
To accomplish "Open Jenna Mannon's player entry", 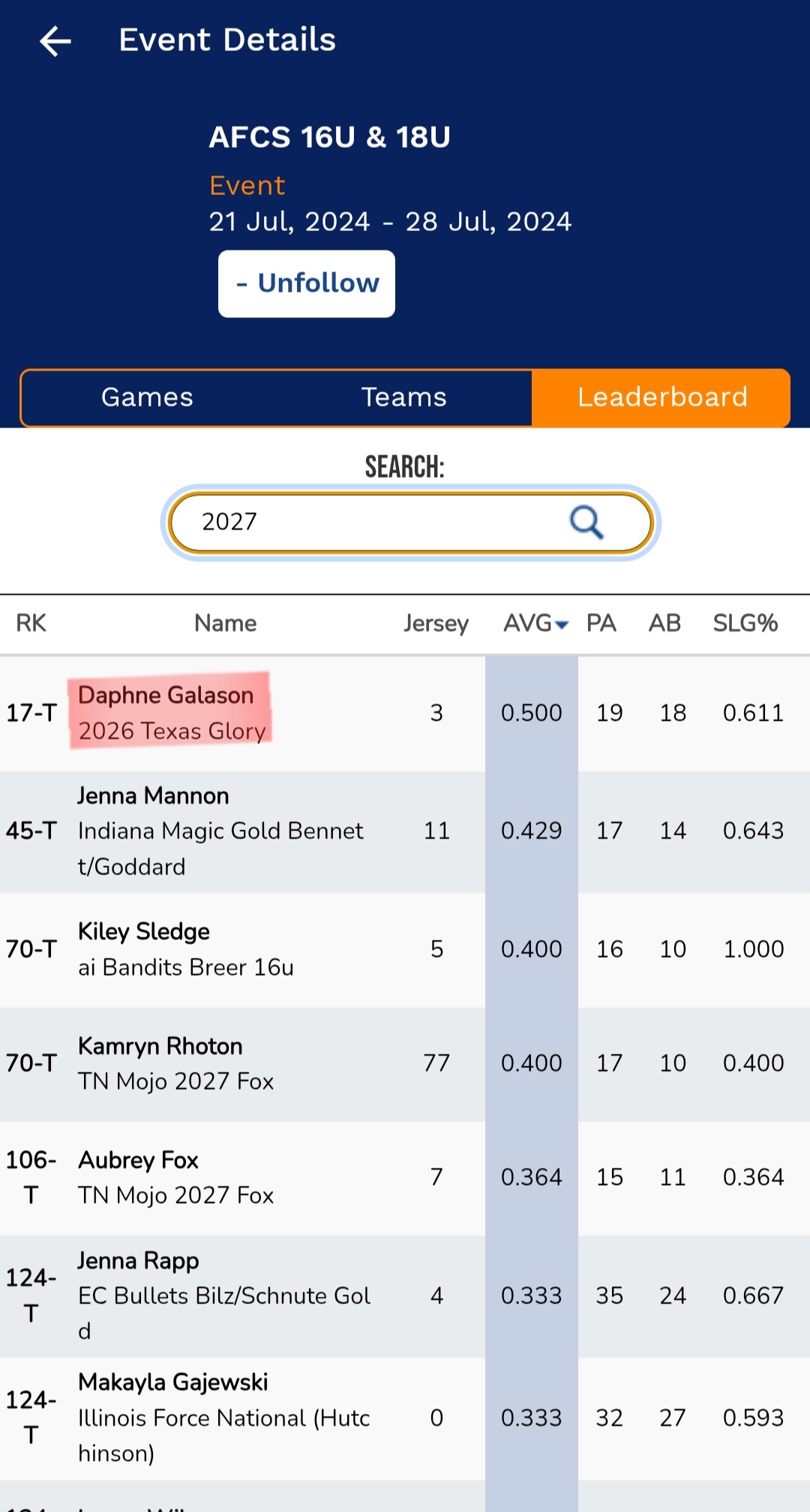I will pos(405,831).
